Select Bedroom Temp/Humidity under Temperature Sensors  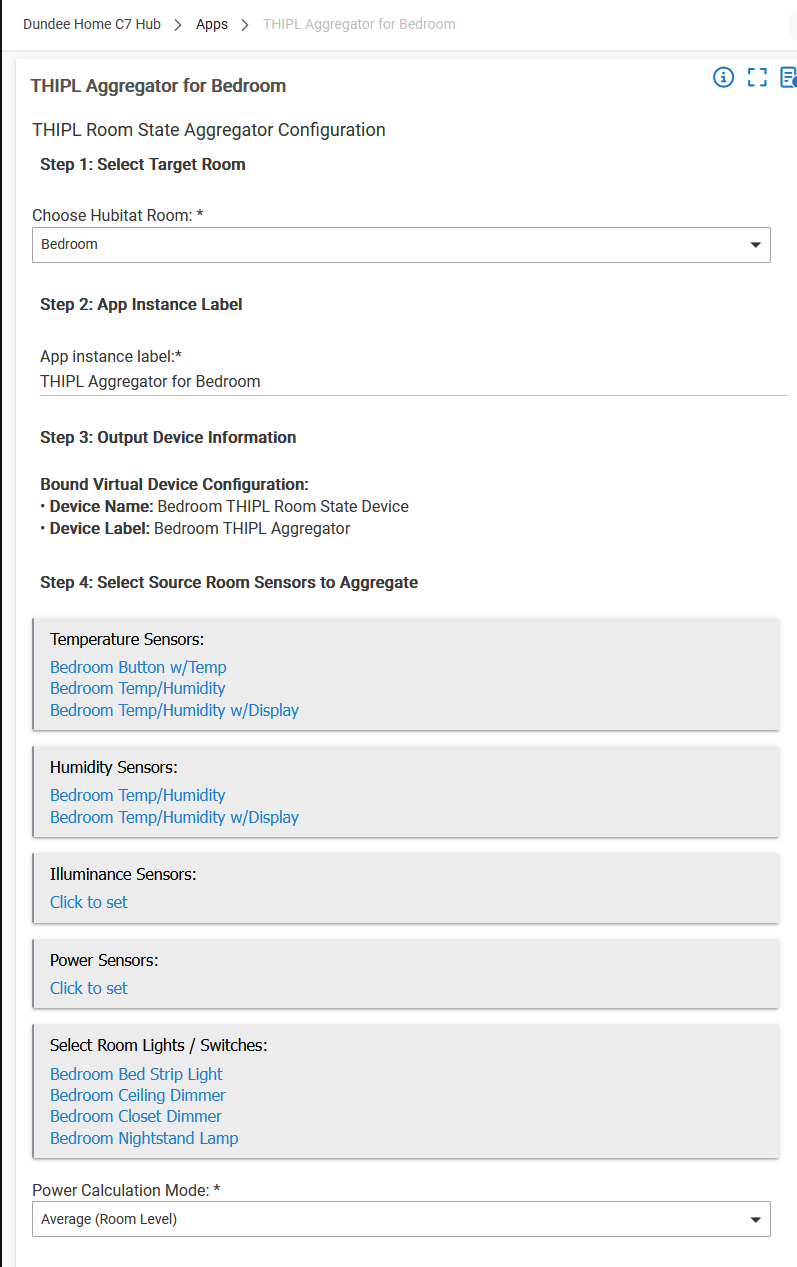pos(138,688)
